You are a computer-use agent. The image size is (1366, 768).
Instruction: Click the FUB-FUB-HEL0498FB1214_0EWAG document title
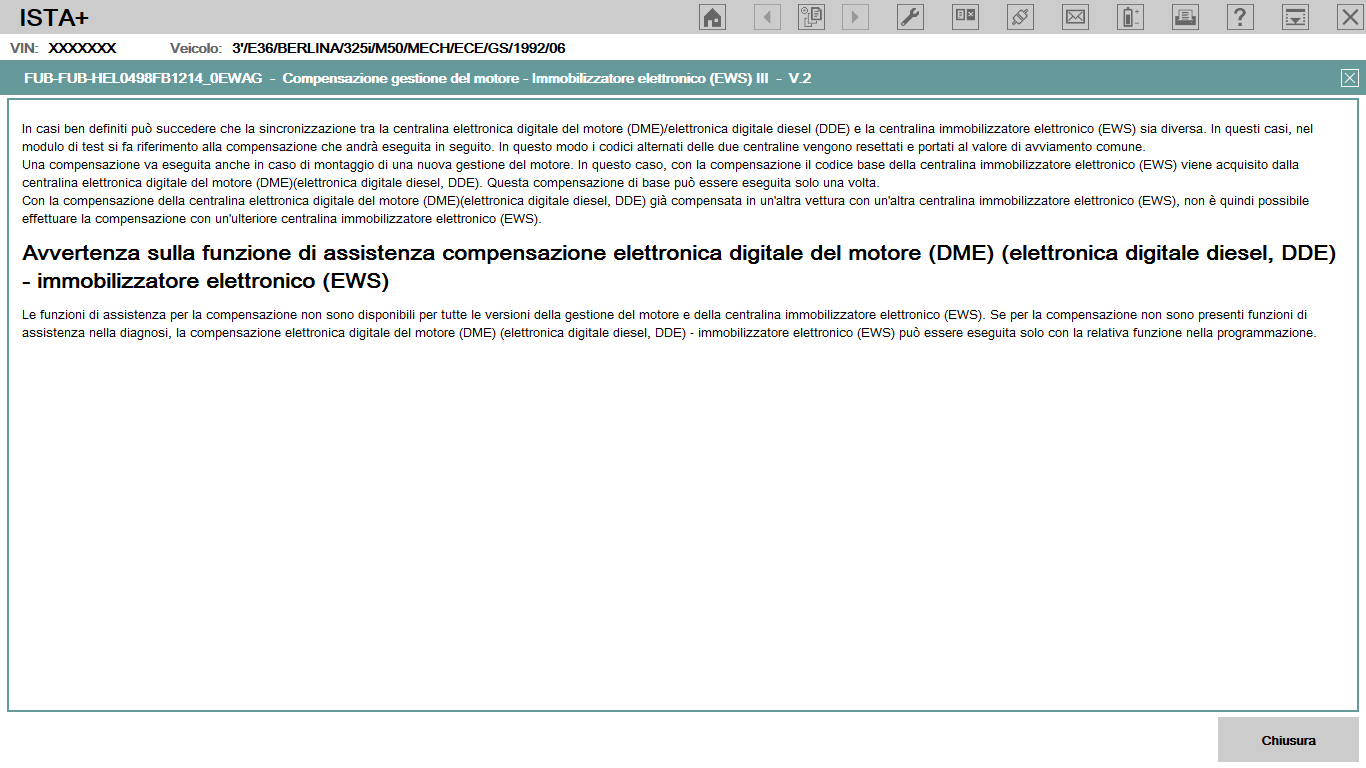tap(142, 78)
